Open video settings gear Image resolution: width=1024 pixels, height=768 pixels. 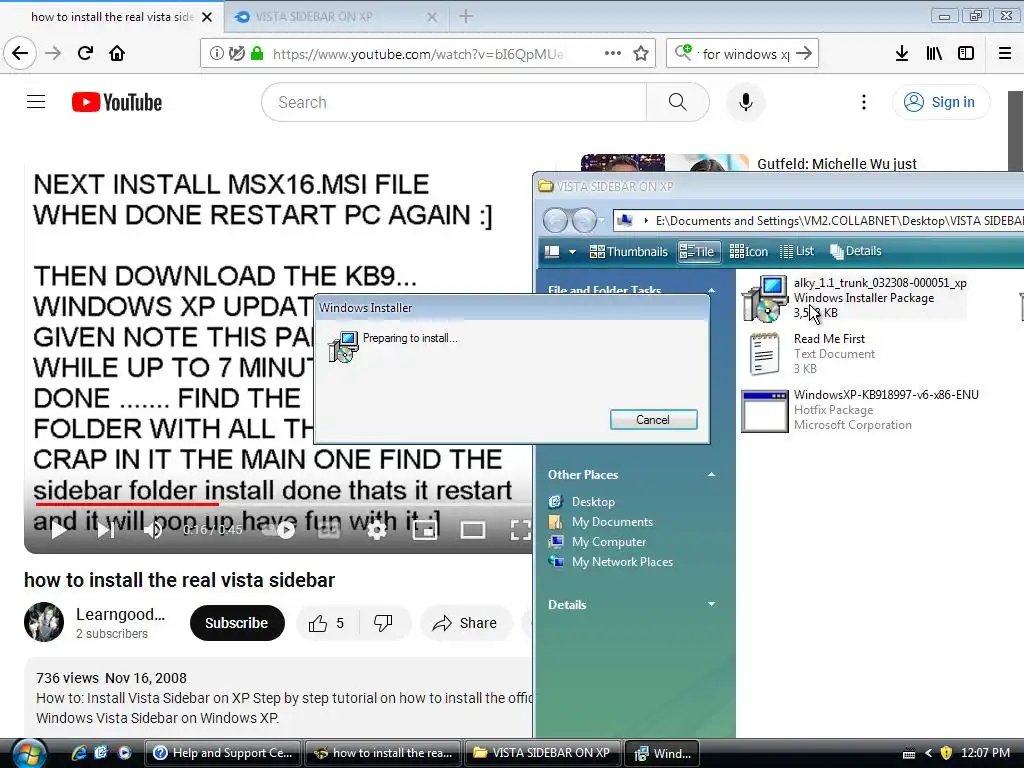pyautogui.click(x=376, y=530)
